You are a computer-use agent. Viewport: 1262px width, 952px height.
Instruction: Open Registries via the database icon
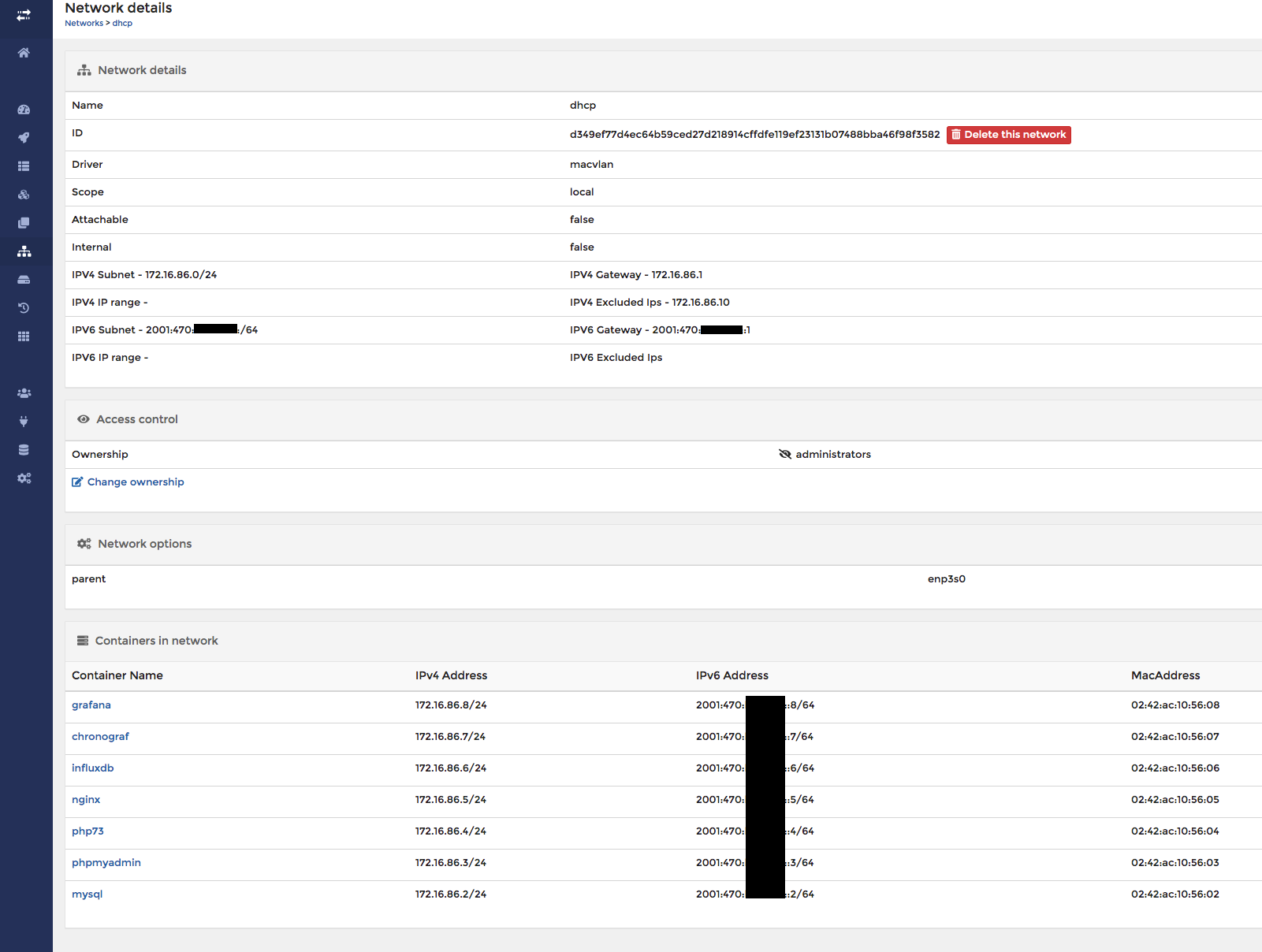tap(24, 449)
